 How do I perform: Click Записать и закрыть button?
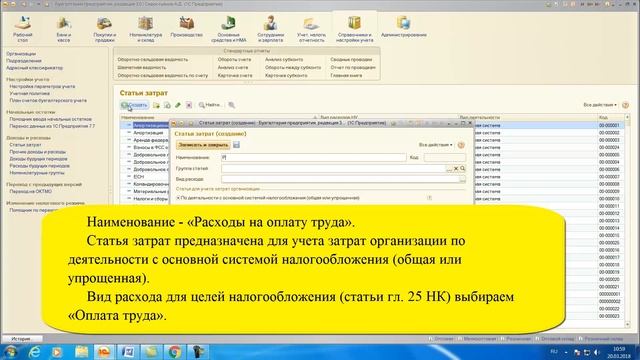(203, 145)
